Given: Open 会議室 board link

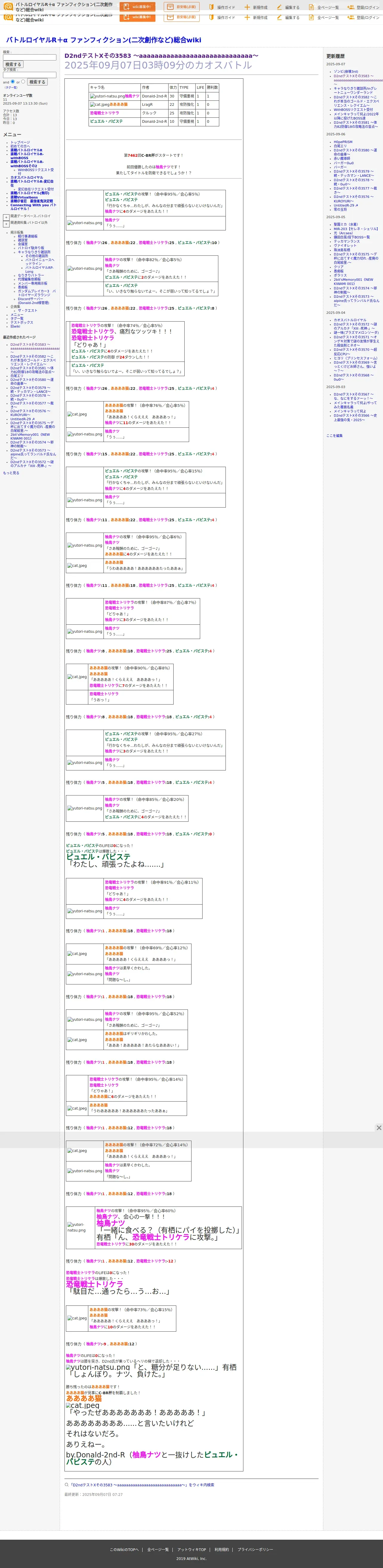Looking at the screenshot, I should [x=23, y=244].
